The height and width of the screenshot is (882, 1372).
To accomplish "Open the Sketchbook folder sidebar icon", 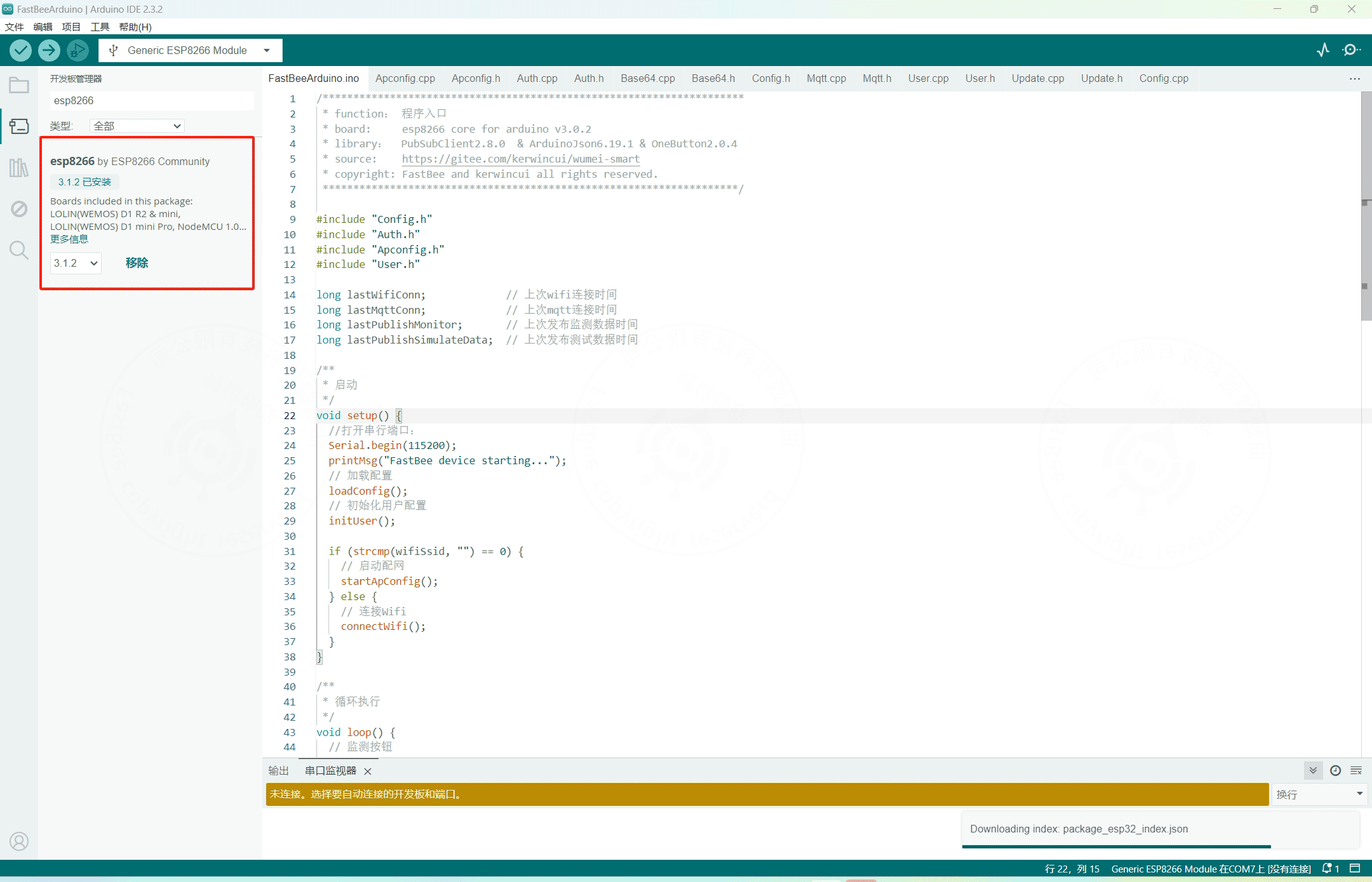I will click(19, 85).
